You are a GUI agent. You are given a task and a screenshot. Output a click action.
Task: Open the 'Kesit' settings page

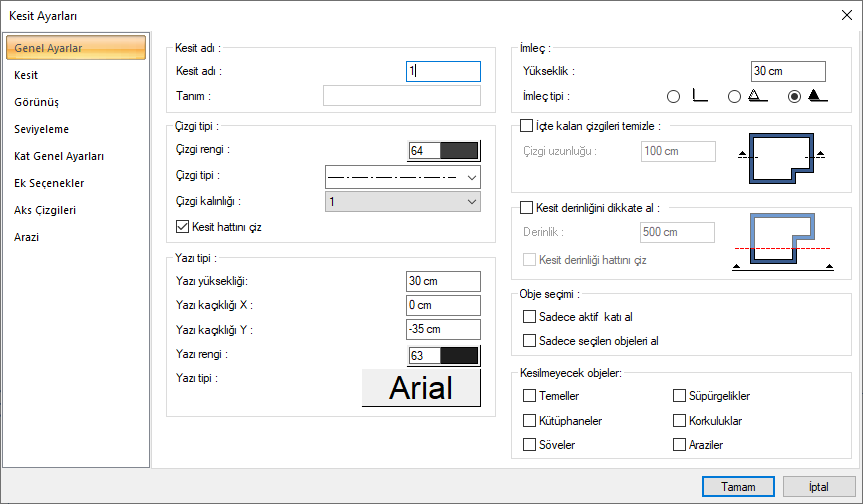coord(27,75)
